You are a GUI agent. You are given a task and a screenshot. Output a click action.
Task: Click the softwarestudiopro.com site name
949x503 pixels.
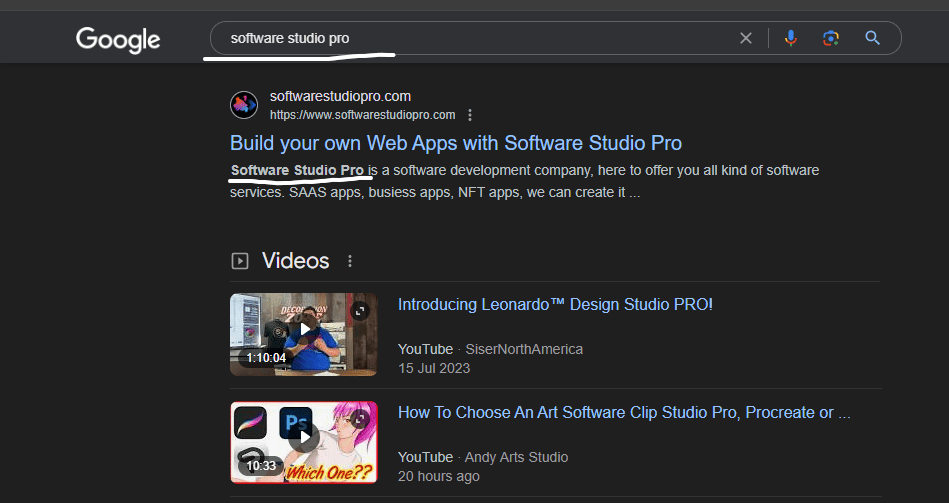(x=340, y=96)
